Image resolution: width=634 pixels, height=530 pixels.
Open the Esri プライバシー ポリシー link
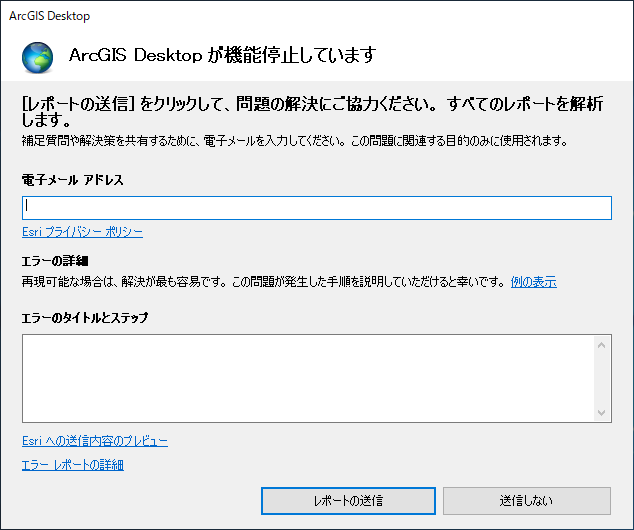[x=82, y=232]
